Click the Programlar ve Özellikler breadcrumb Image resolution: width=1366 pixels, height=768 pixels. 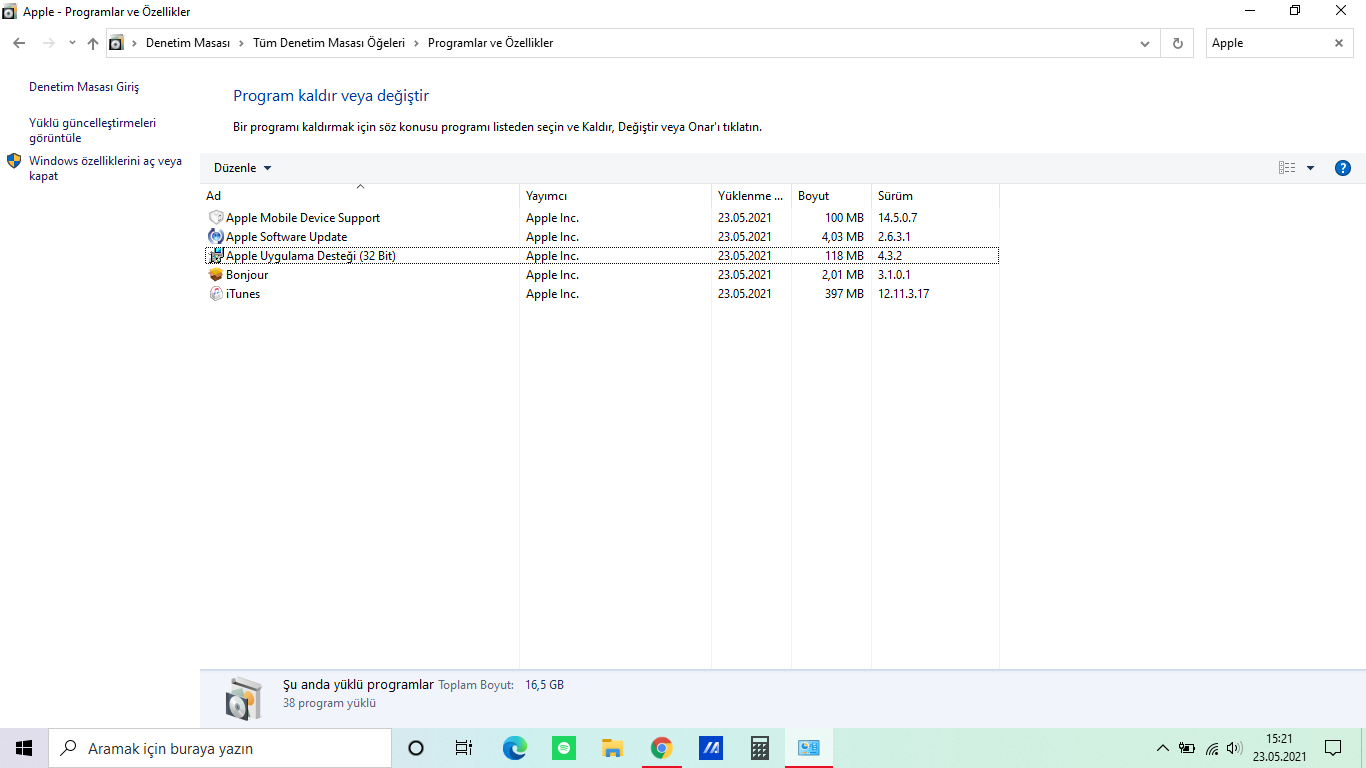pyautogui.click(x=490, y=43)
